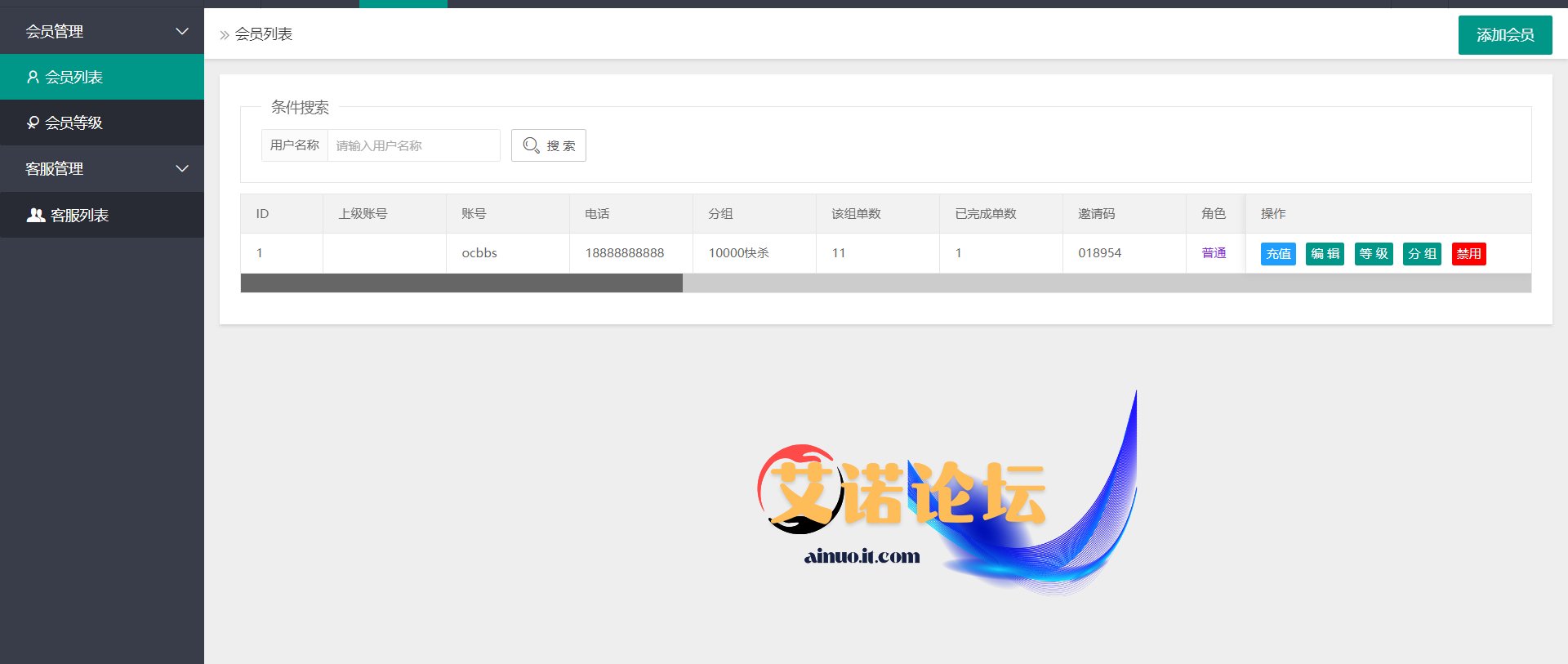The height and width of the screenshot is (664, 1568).
Task: Click the person icon beside 会员列表
Action: click(33, 77)
